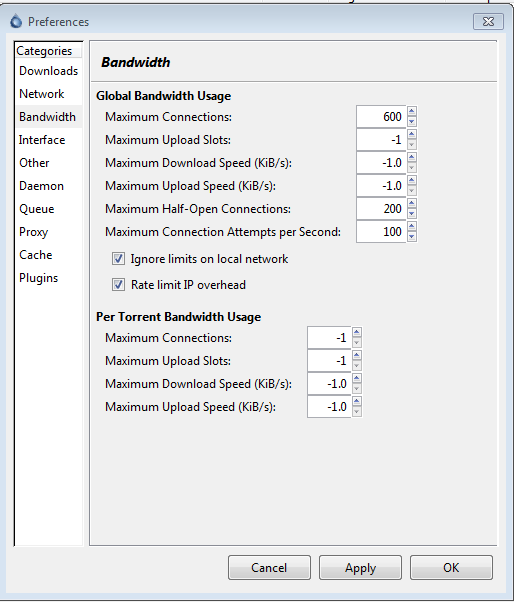
Task: Increase global Maximum Connections with up arrow
Action: [x=412, y=111]
